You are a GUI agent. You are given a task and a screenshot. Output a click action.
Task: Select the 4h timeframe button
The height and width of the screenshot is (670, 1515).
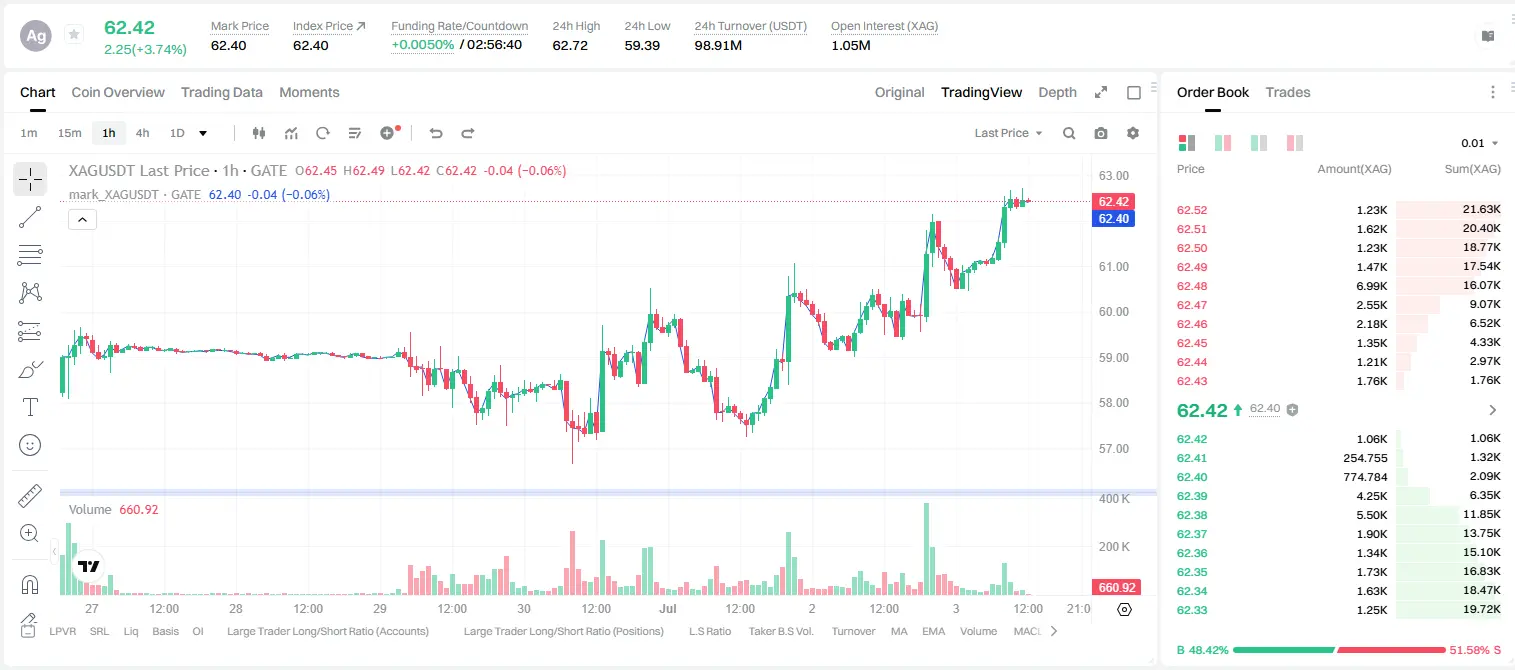143,133
